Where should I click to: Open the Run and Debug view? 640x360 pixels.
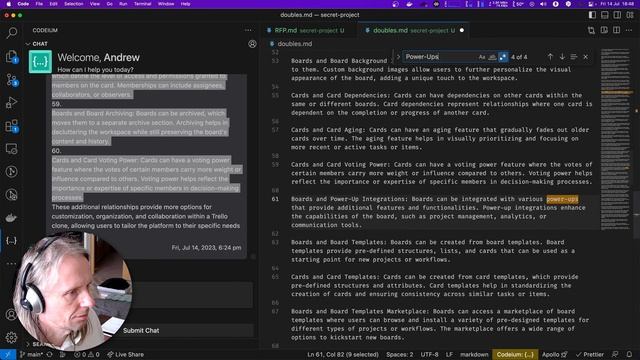pyautogui.click(x=11, y=102)
